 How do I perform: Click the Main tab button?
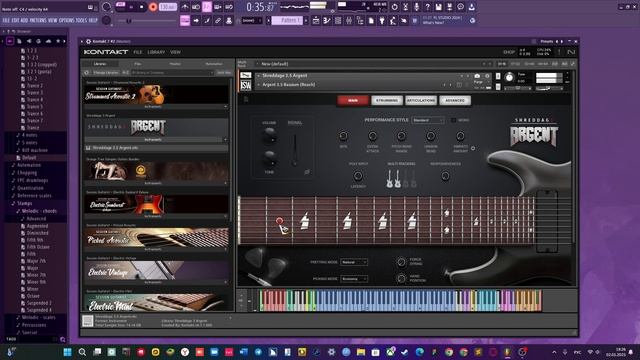click(x=353, y=100)
